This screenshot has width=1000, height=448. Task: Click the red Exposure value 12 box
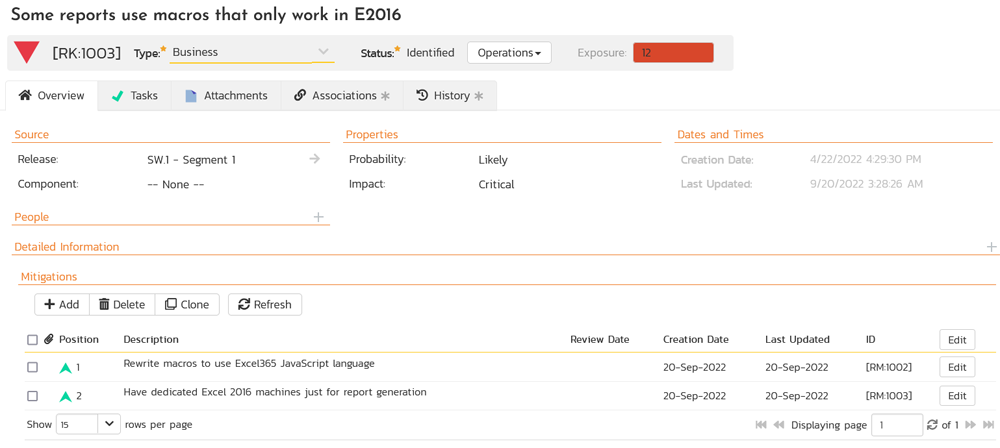(x=673, y=53)
